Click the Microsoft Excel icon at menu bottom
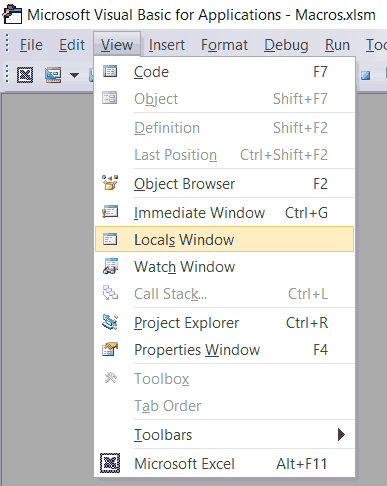The image size is (387, 486). click(110, 463)
